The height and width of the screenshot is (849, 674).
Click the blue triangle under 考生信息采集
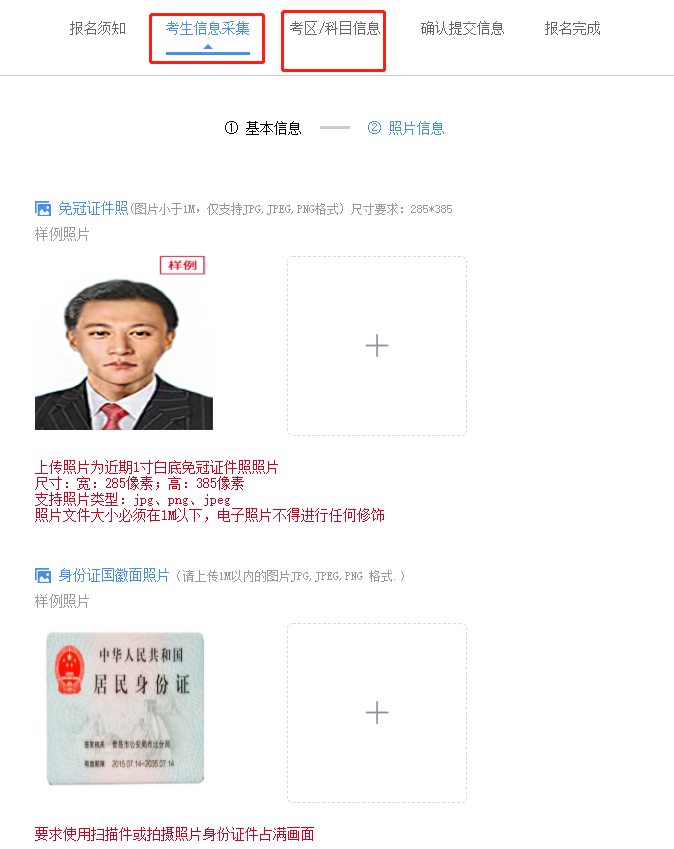pos(208,47)
